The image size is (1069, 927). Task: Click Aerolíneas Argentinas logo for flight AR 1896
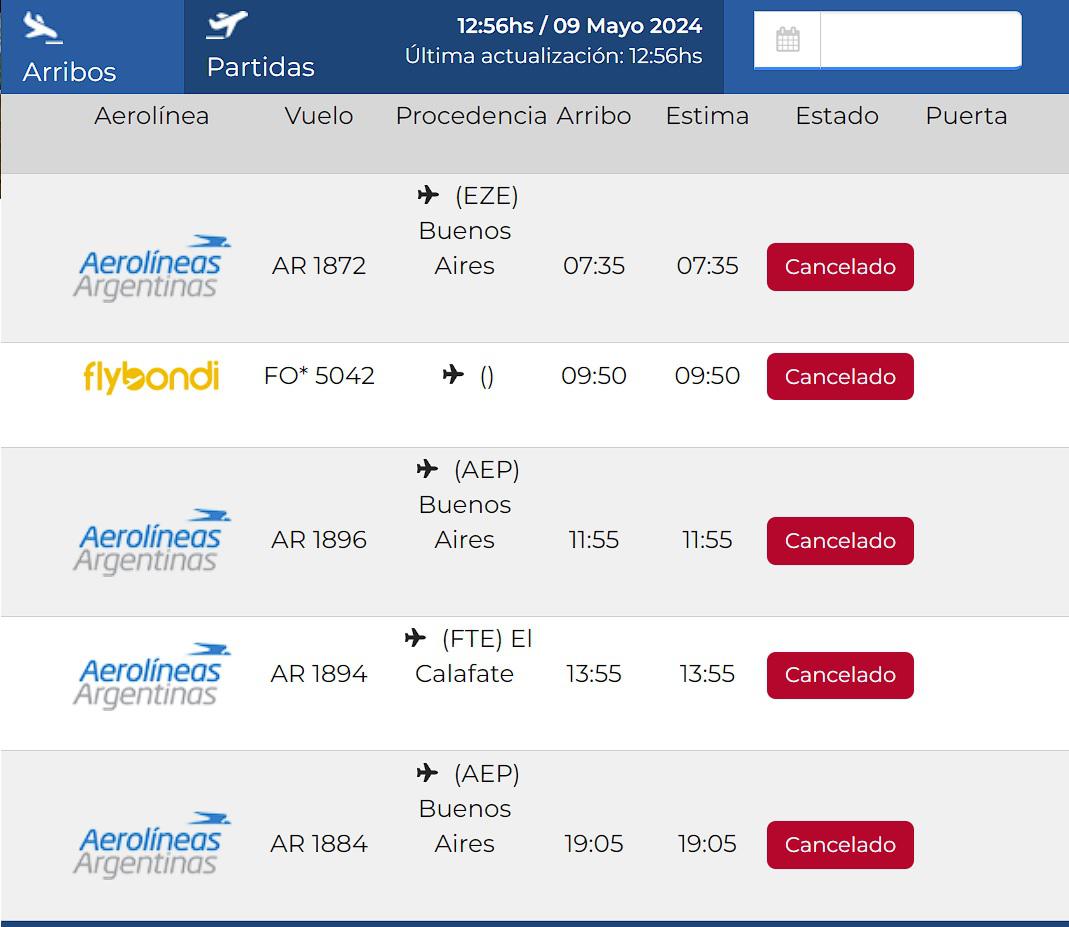click(x=151, y=541)
